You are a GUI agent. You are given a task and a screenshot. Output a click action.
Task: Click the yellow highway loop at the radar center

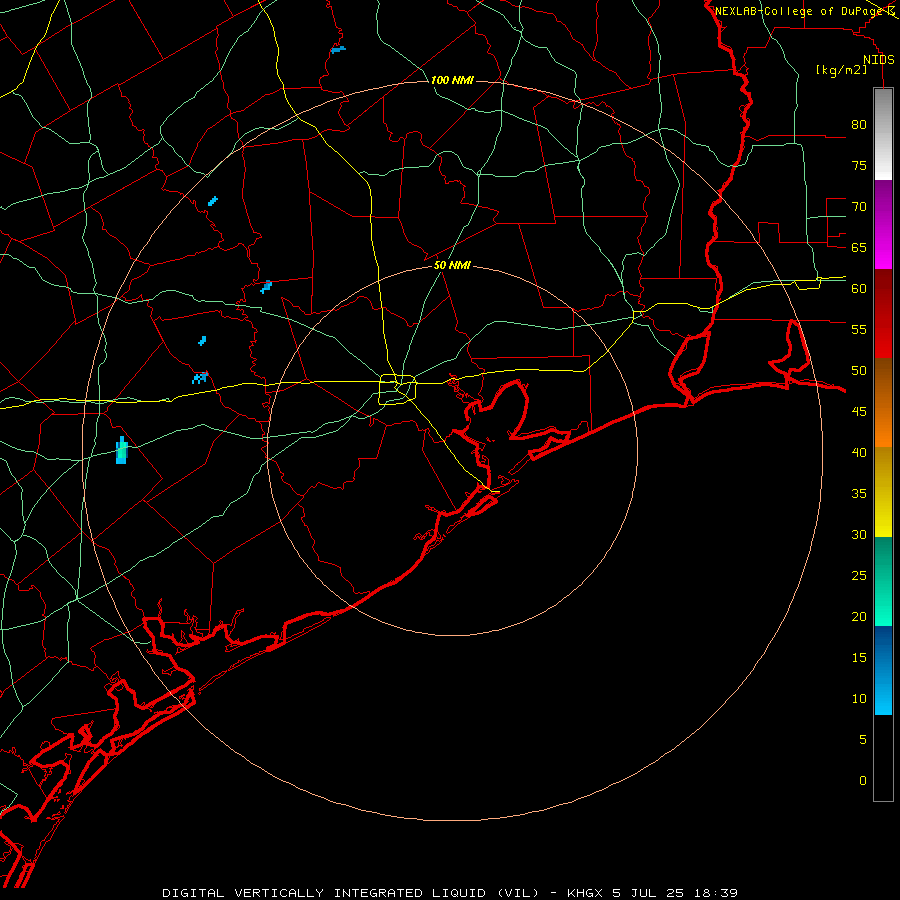[398, 389]
